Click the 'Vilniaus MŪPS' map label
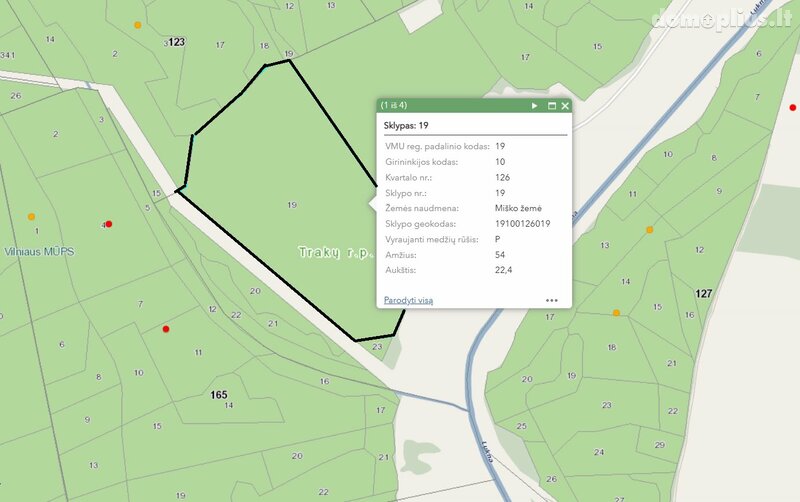800x502 pixels. 39,252
